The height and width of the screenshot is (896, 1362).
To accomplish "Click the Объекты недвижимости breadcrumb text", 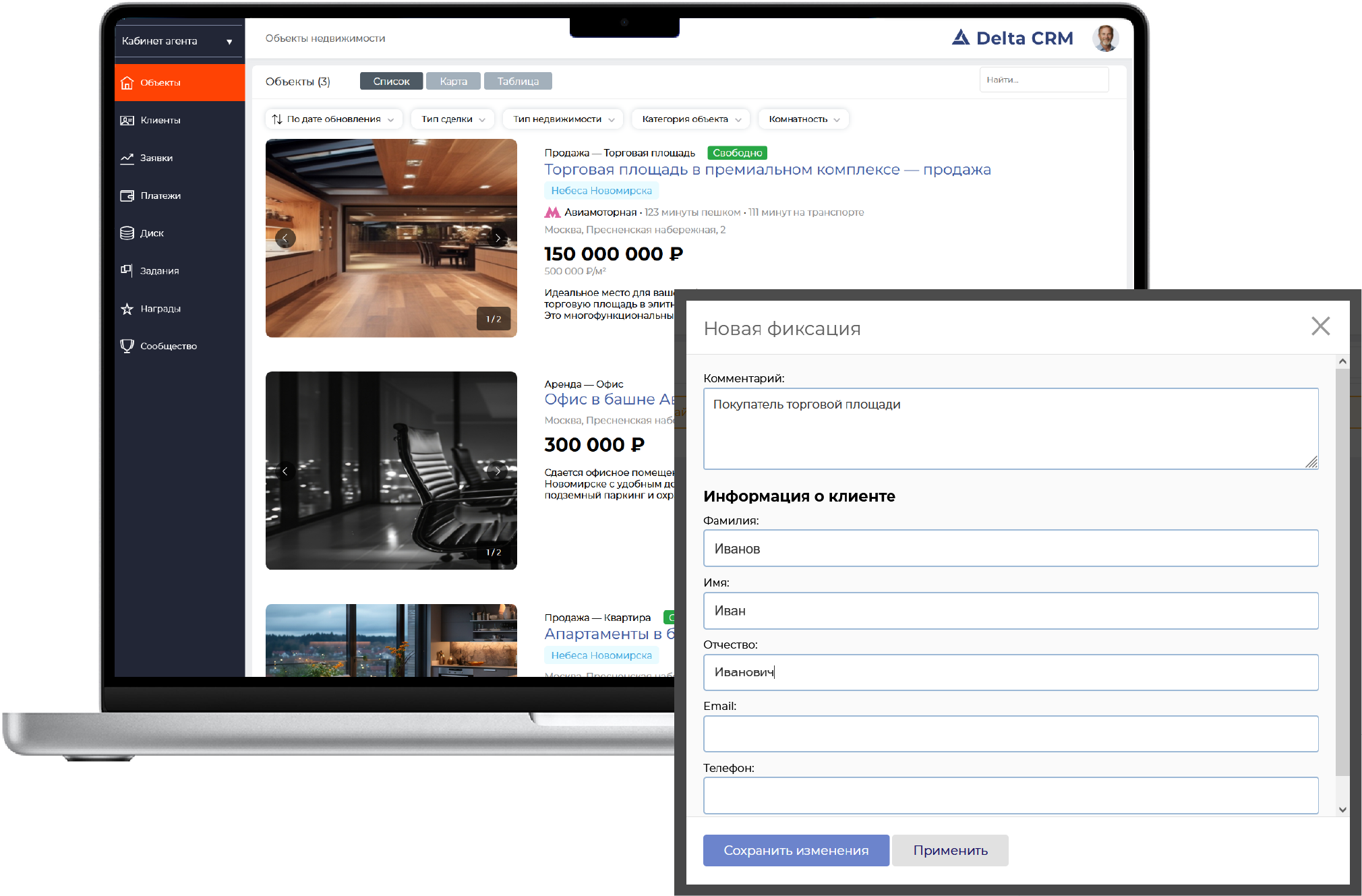I will (325, 38).
